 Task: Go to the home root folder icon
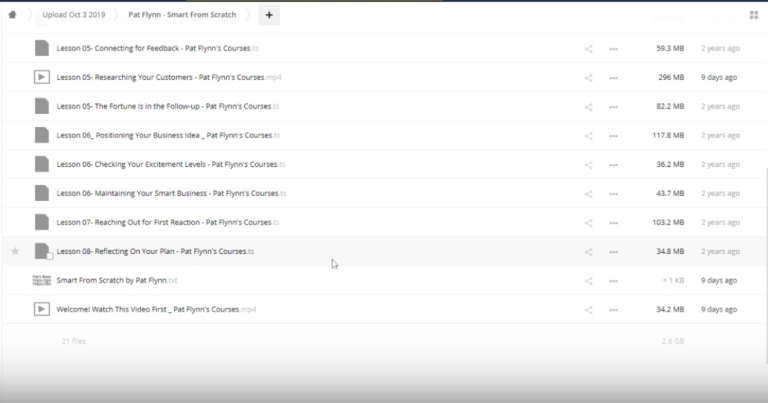point(12,15)
